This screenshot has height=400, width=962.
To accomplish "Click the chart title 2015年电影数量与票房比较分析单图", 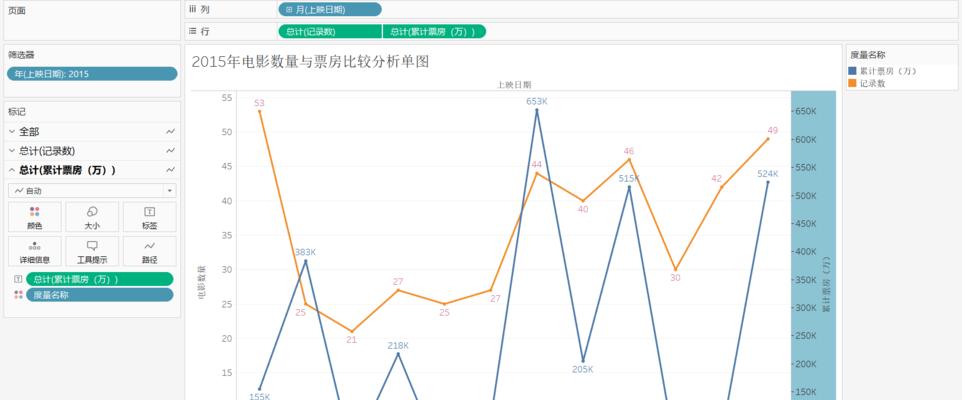I will (310, 61).
